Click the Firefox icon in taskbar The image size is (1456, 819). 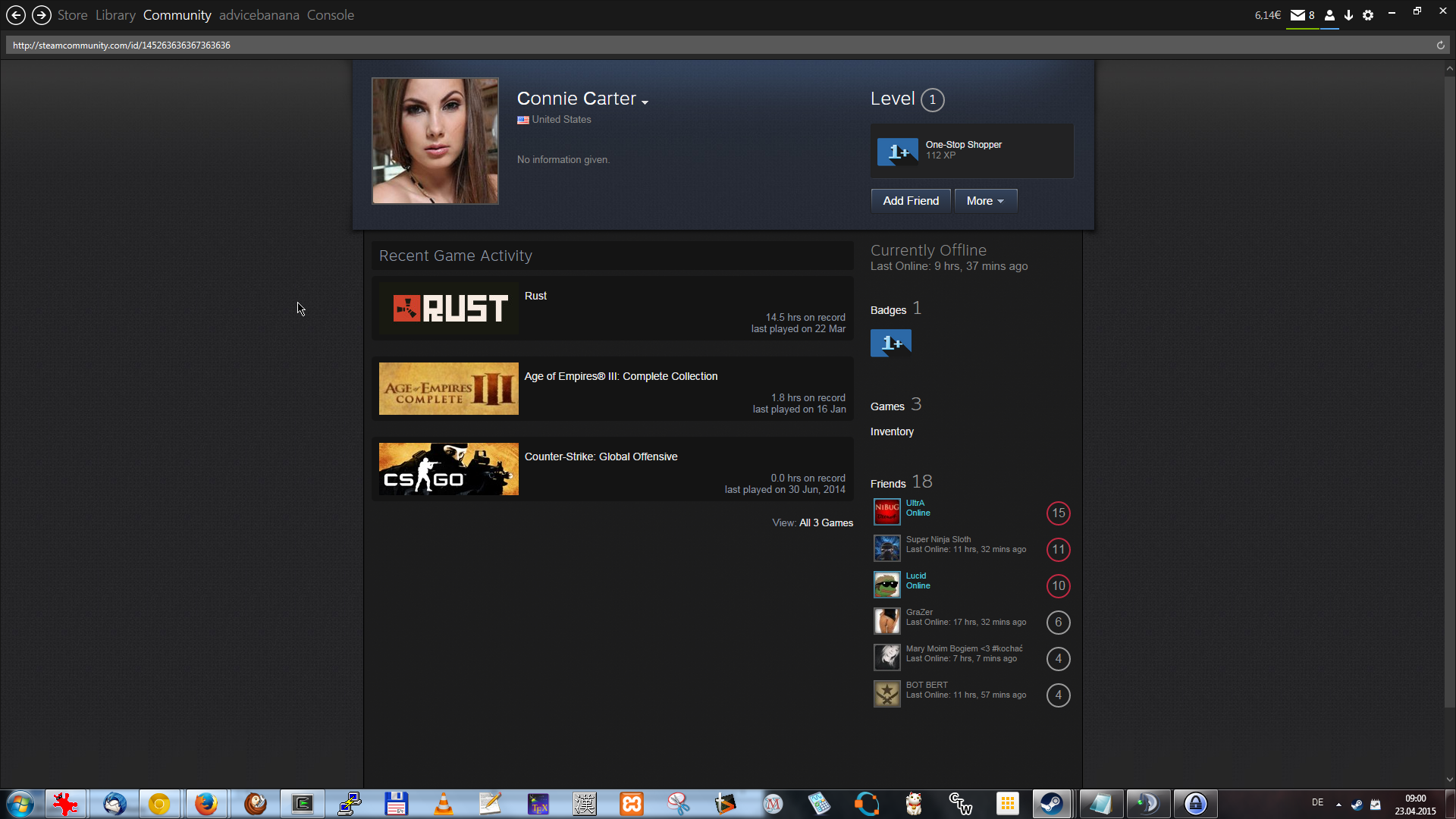[x=206, y=804]
